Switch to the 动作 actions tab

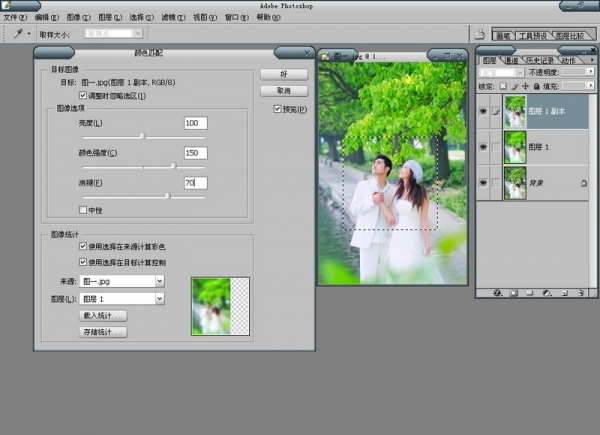(569, 60)
